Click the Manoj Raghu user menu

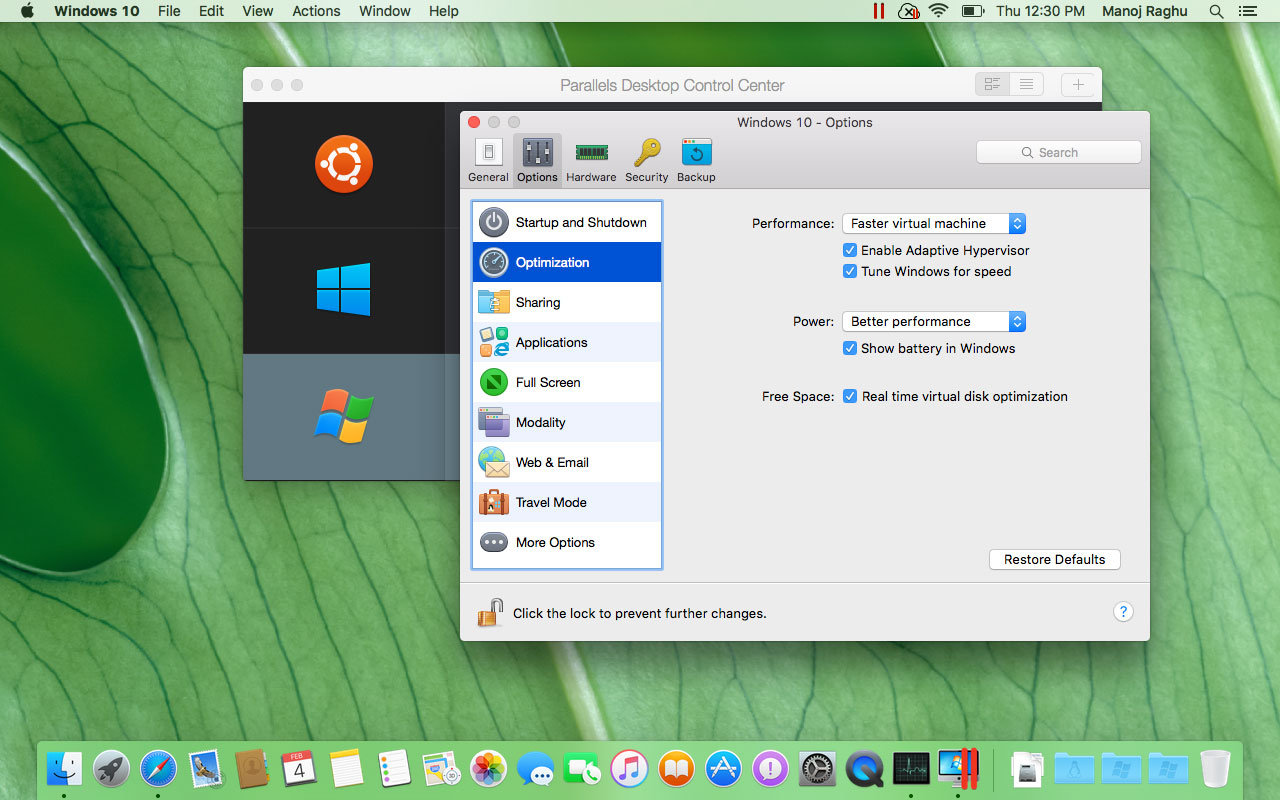point(1144,11)
